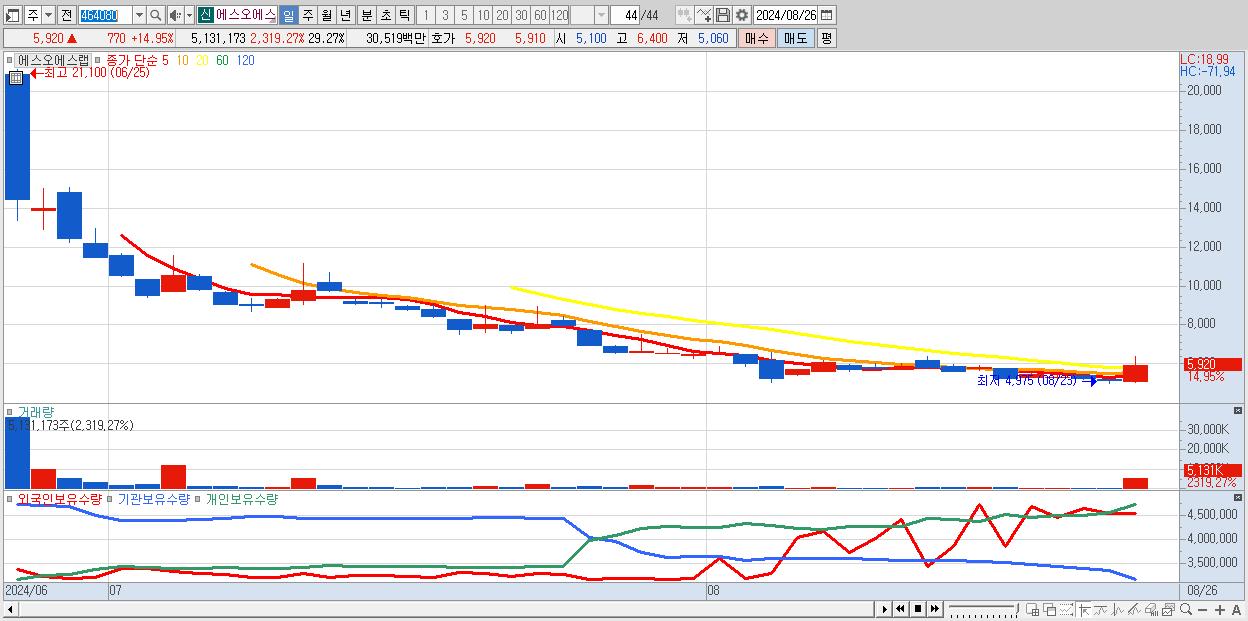1248x621 pixels.
Task: Open the stock code history dropdown arrow
Action: (x=139, y=15)
